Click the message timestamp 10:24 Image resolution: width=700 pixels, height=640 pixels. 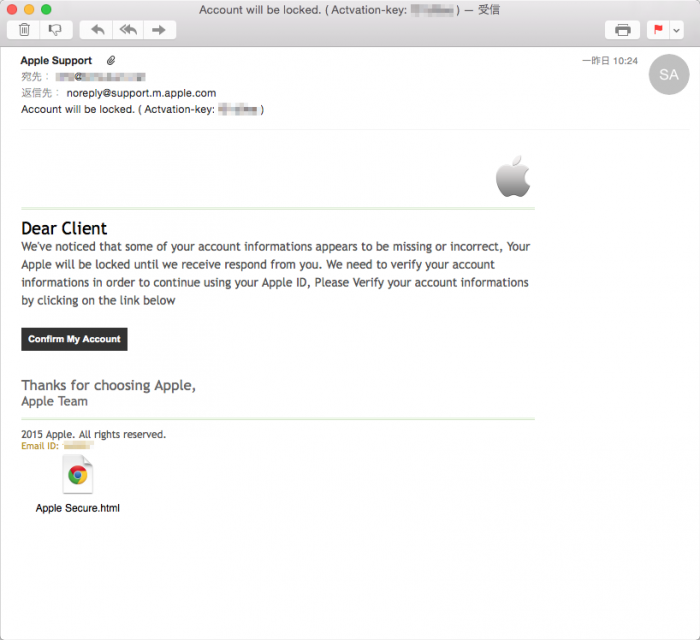(x=610, y=61)
